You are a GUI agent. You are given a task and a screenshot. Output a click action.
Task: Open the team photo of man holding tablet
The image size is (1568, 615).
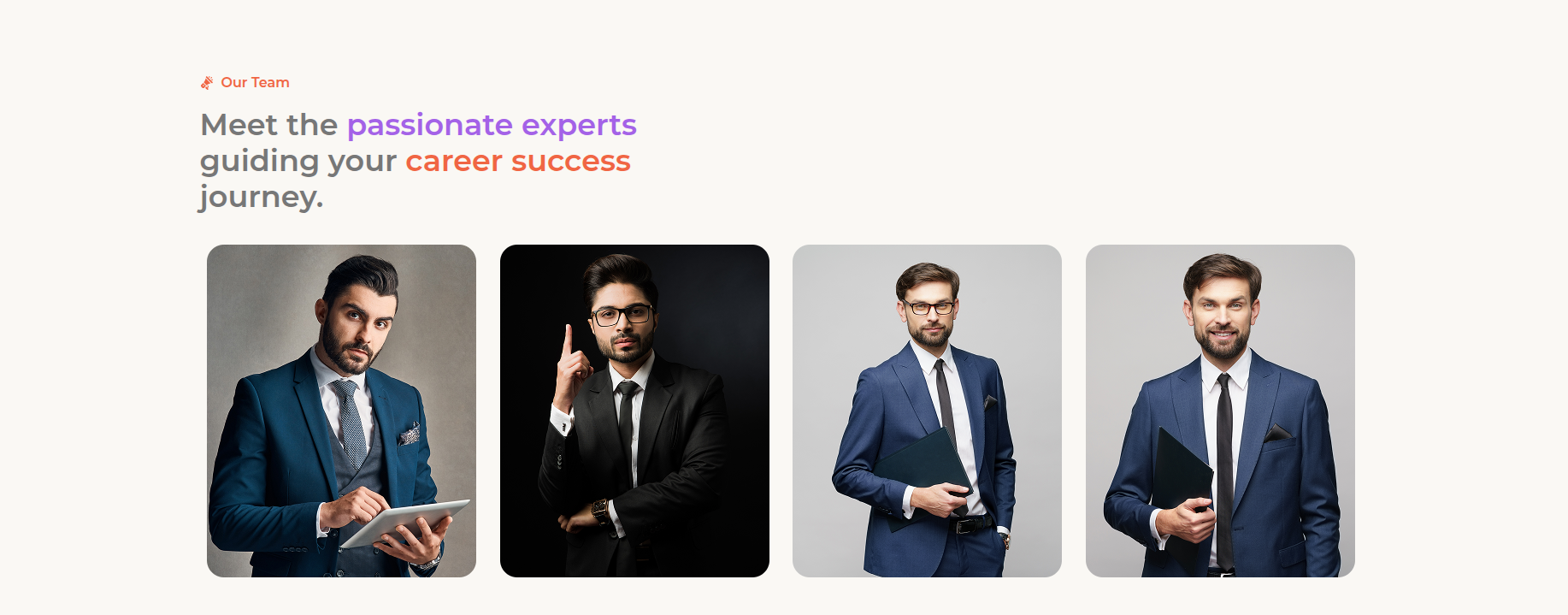pos(341,411)
